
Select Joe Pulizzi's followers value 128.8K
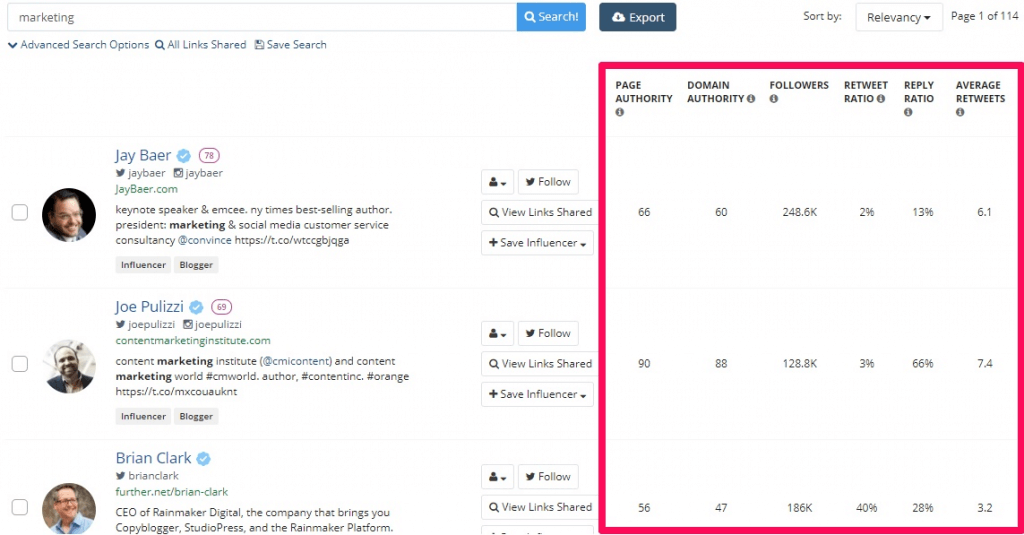pyautogui.click(x=799, y=364)
